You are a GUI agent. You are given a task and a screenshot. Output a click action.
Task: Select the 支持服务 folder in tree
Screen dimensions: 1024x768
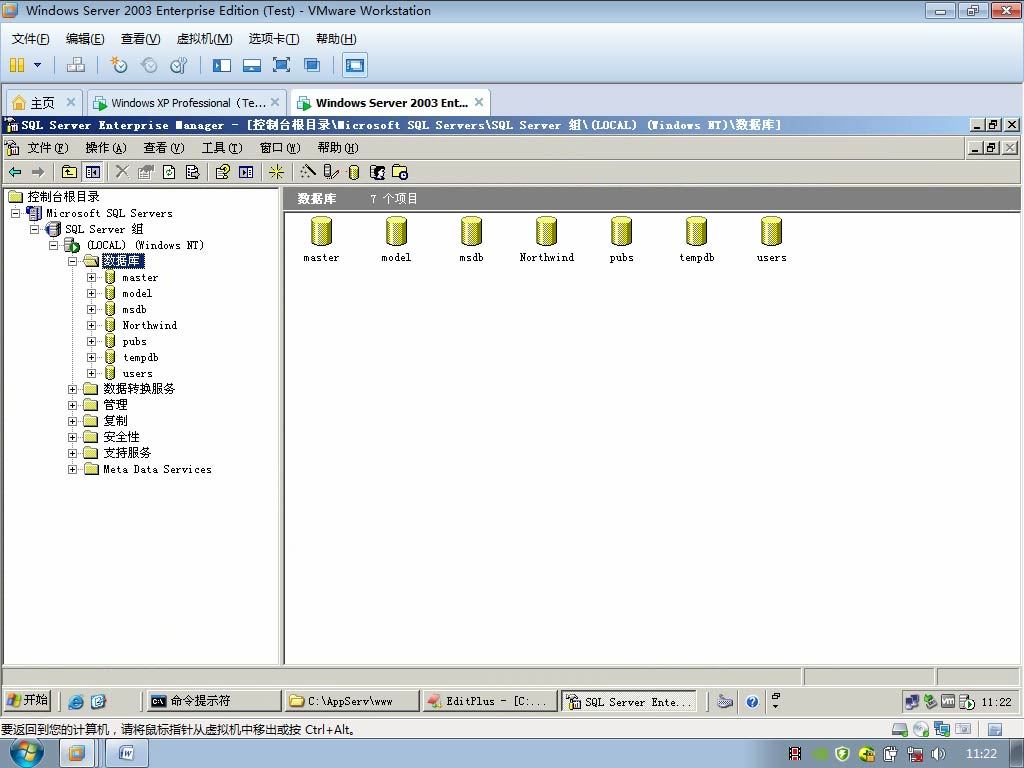(127, 453)
